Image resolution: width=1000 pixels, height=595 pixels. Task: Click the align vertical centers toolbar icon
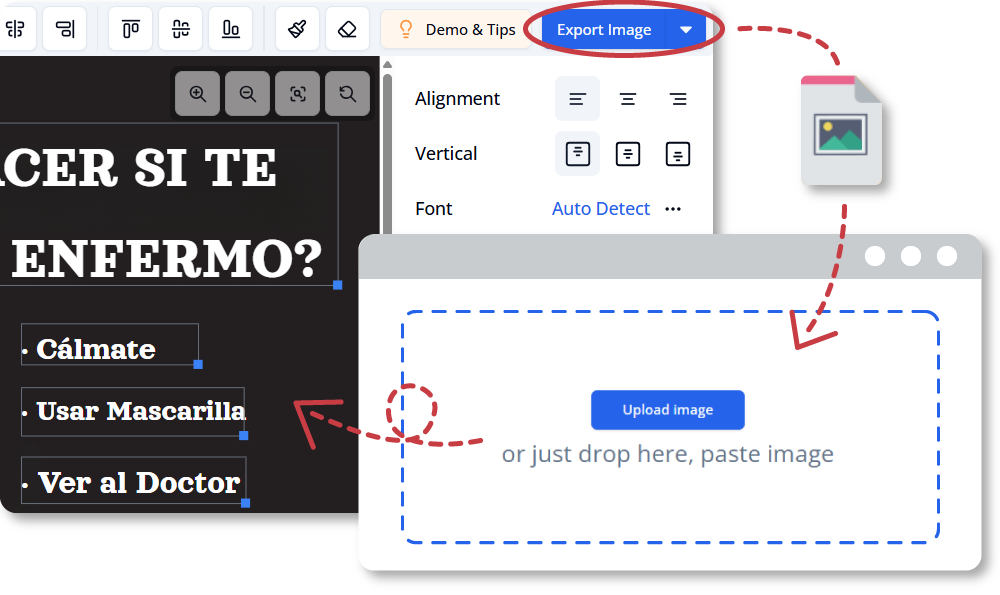[181, 29]
